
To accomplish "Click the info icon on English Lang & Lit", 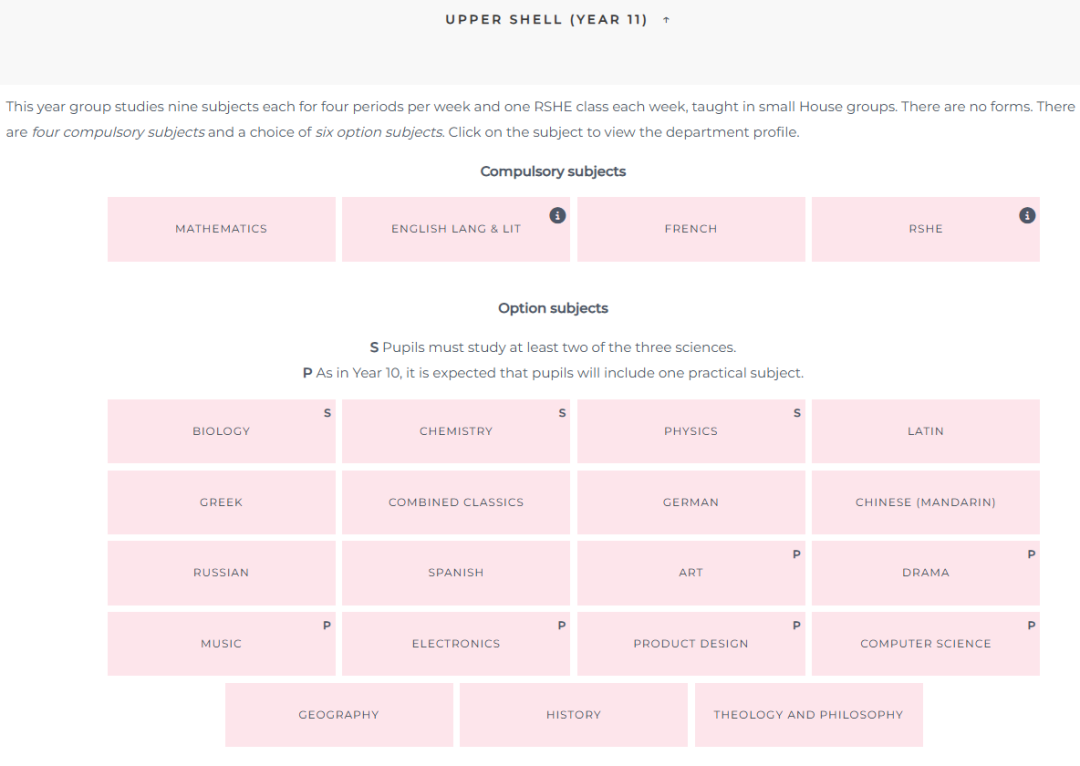I will tap(557, 216).
